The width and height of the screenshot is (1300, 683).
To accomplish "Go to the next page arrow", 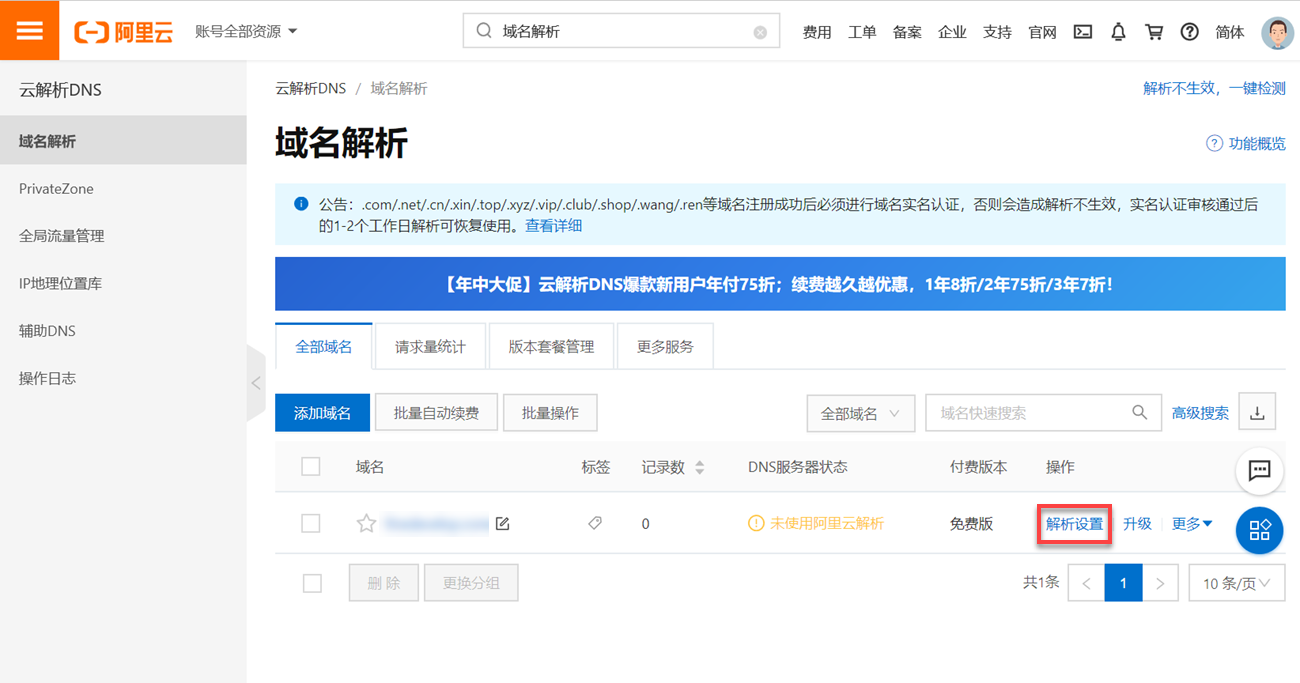I will tap(1160, 583).
